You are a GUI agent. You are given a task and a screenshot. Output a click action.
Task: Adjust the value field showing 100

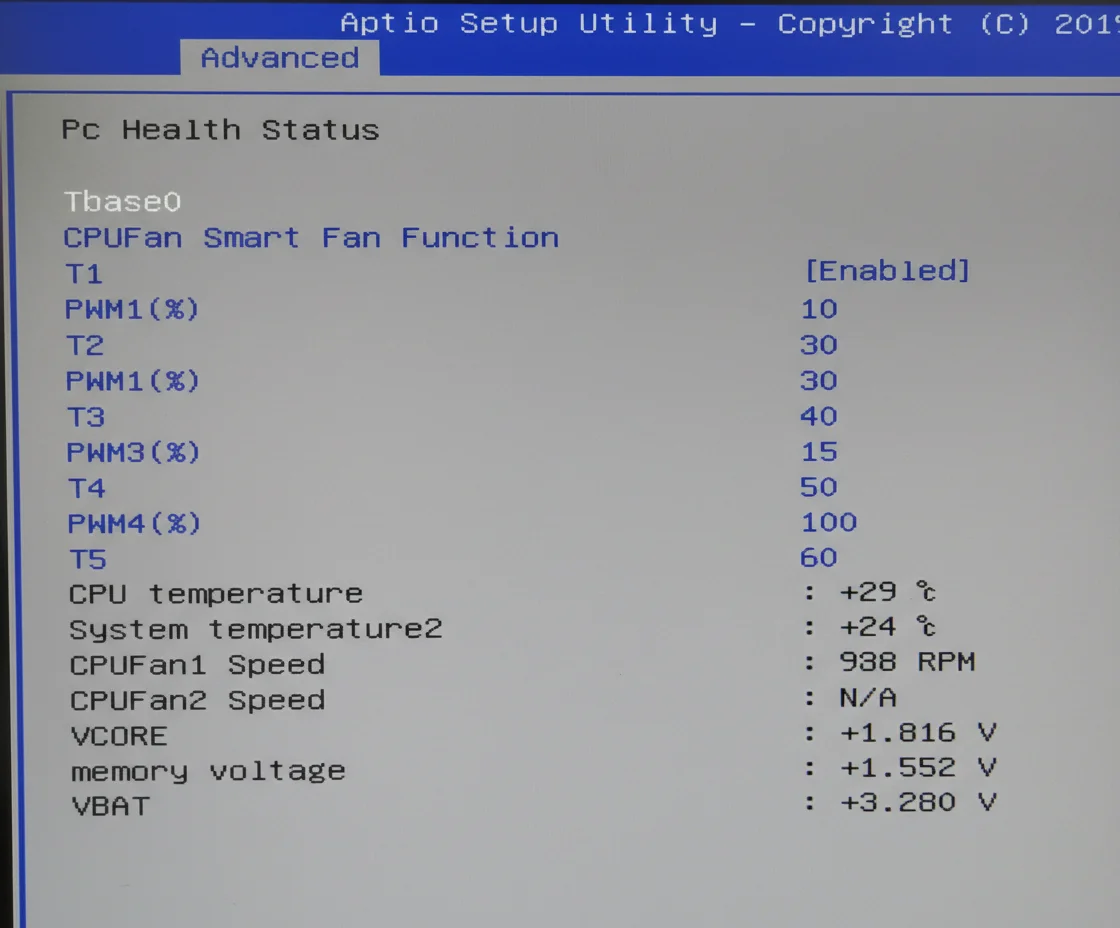(829, 522)
